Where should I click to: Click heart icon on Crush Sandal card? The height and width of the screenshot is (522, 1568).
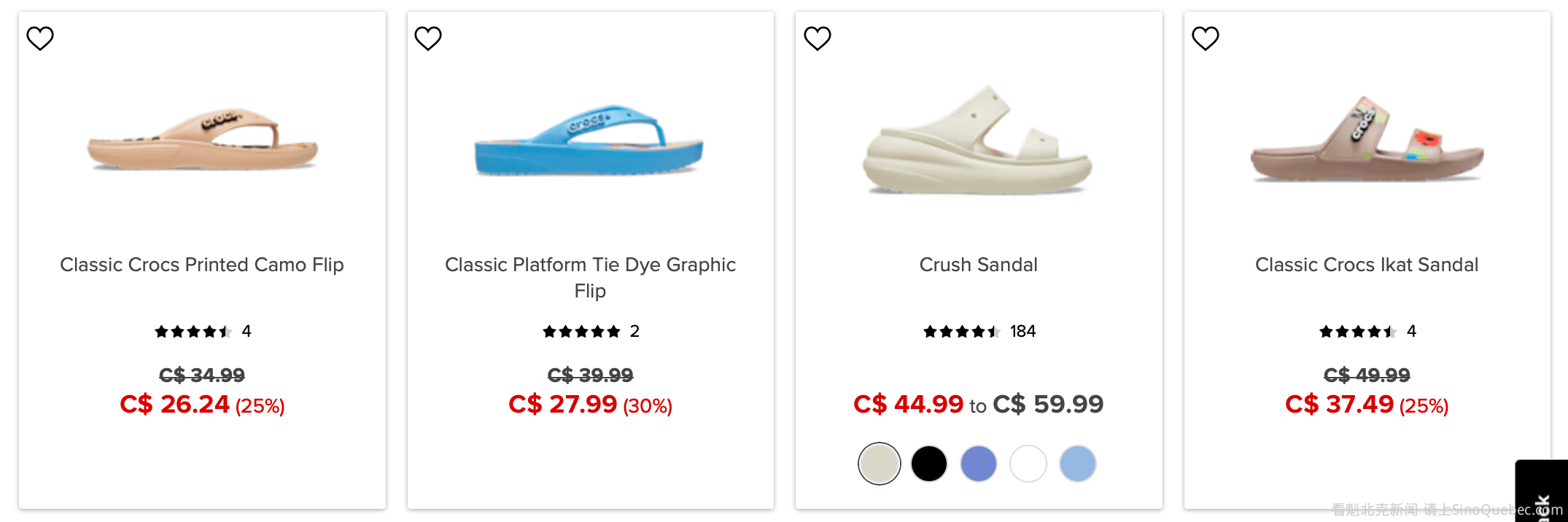(817, 38)
